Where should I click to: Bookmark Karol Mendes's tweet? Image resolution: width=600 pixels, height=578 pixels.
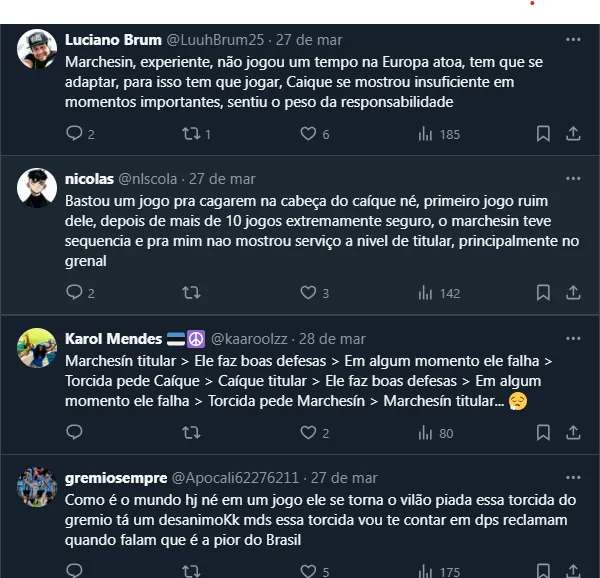click(x=543, y=433)
